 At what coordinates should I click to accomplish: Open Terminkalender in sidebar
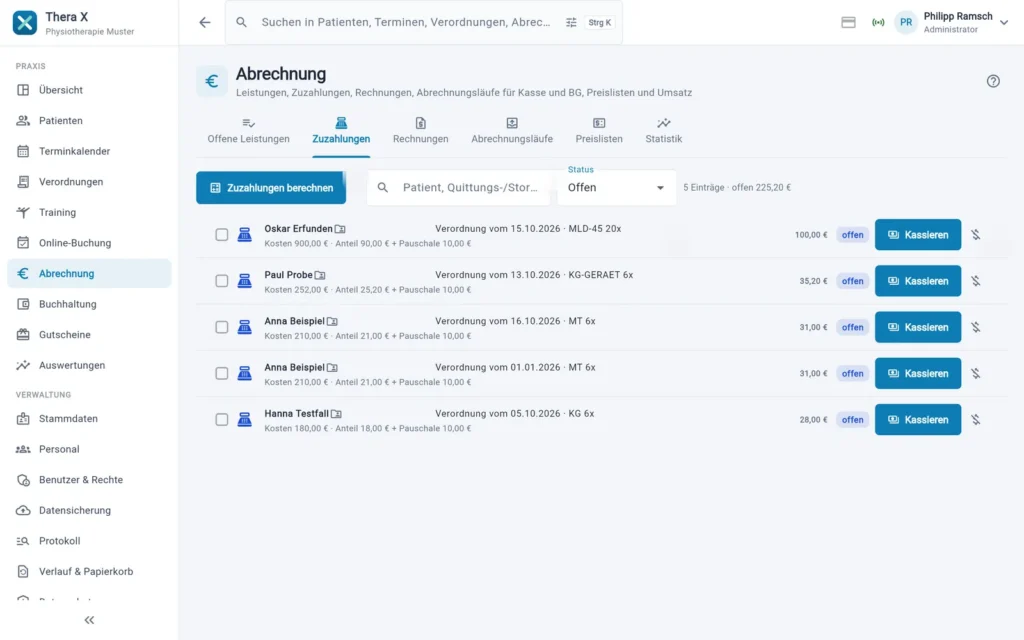89,152
